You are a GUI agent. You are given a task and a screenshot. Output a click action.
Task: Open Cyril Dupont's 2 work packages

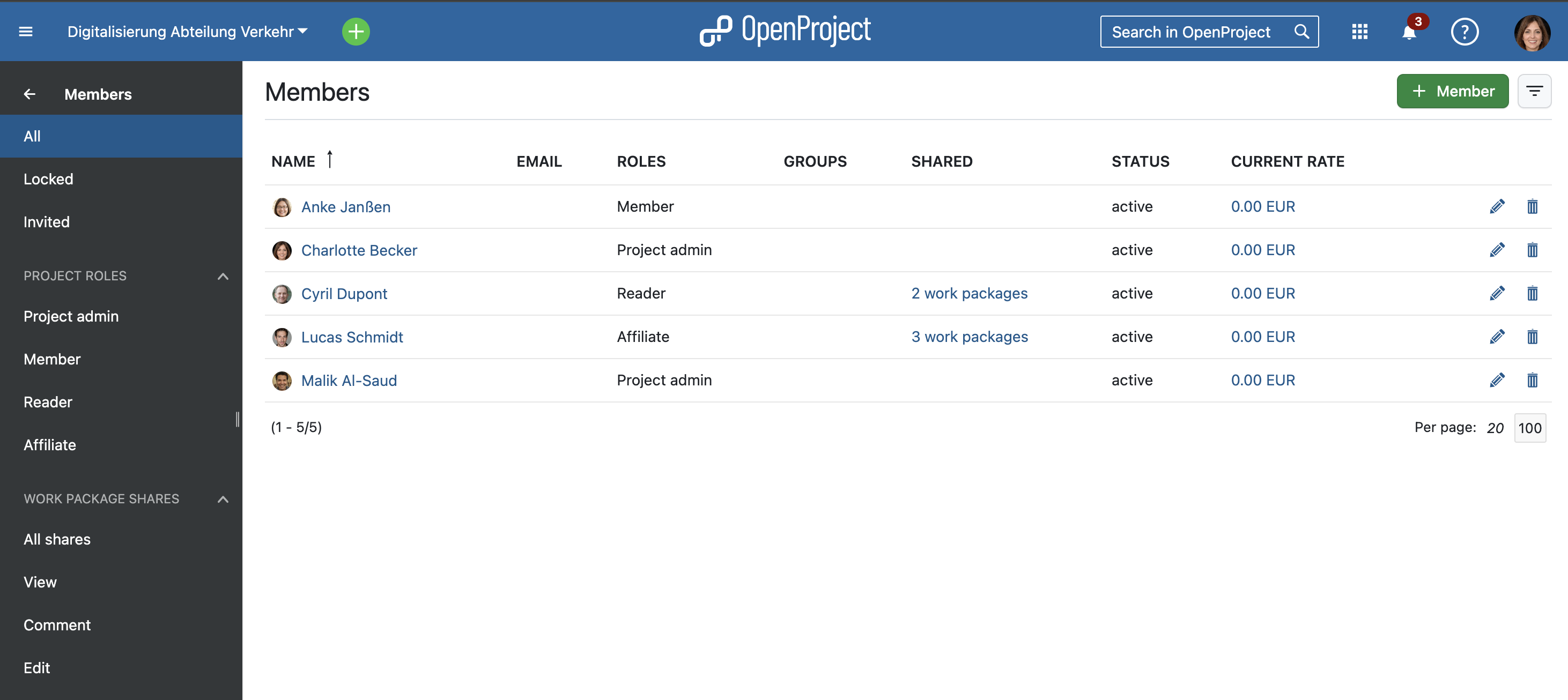click(968, 293)
